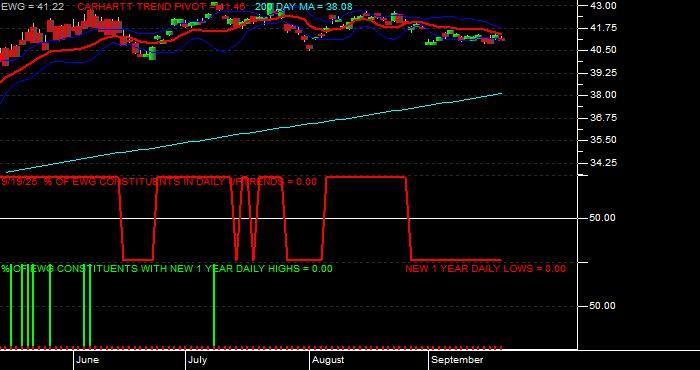Click the August label on the time axis
The image size is (700, 370).
(x=328, y=360)
